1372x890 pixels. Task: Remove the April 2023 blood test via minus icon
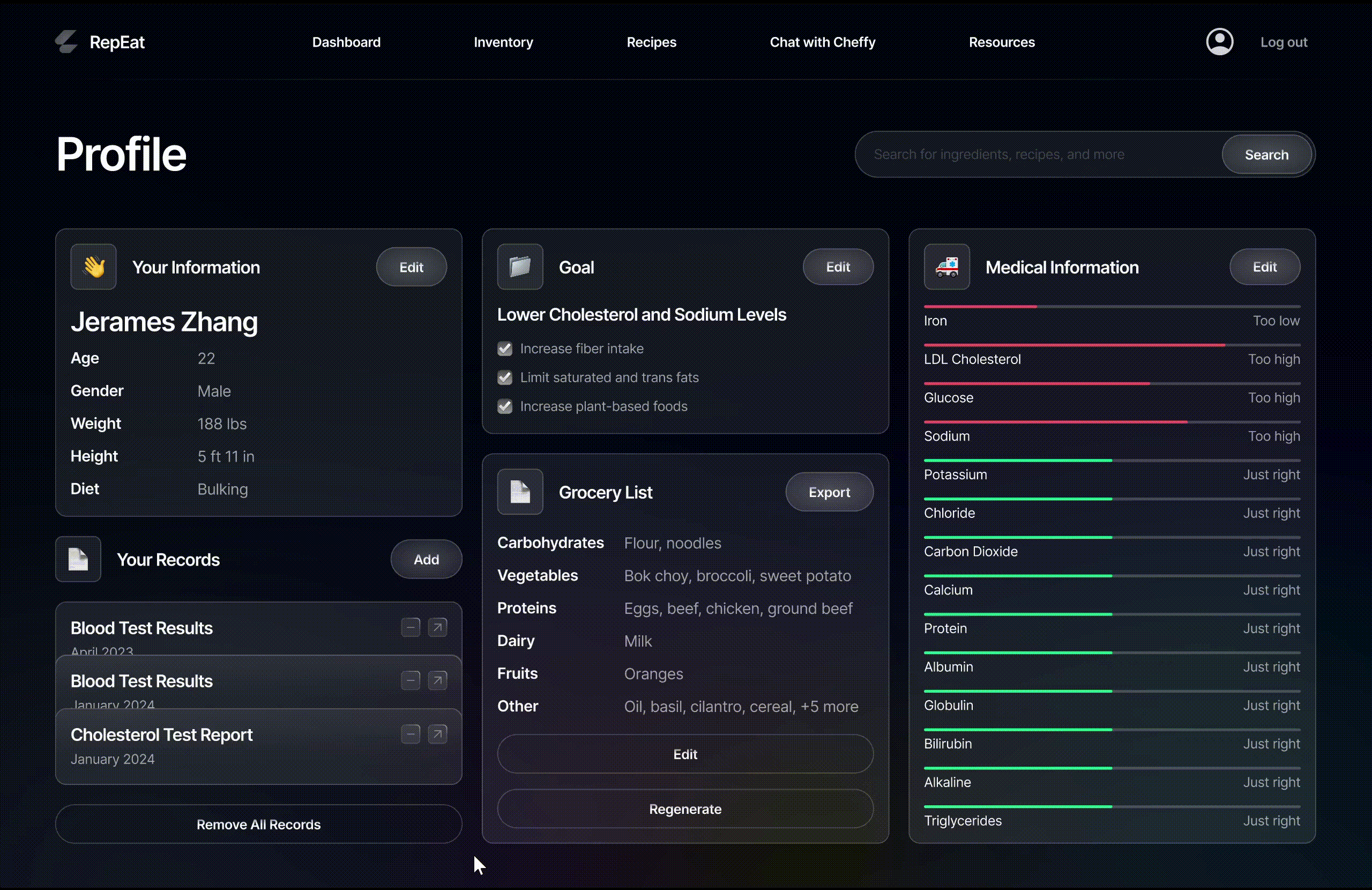pos(411,627)
